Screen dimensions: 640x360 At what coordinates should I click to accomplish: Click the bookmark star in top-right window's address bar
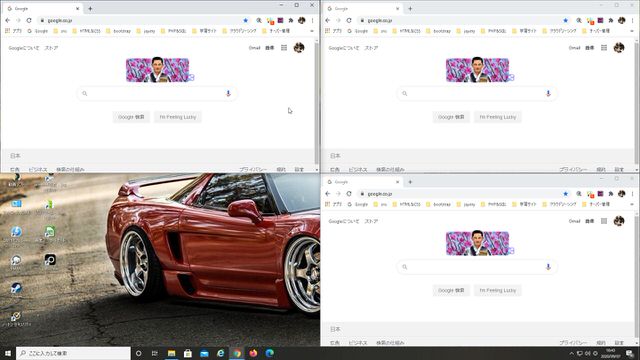coord(565,20)
